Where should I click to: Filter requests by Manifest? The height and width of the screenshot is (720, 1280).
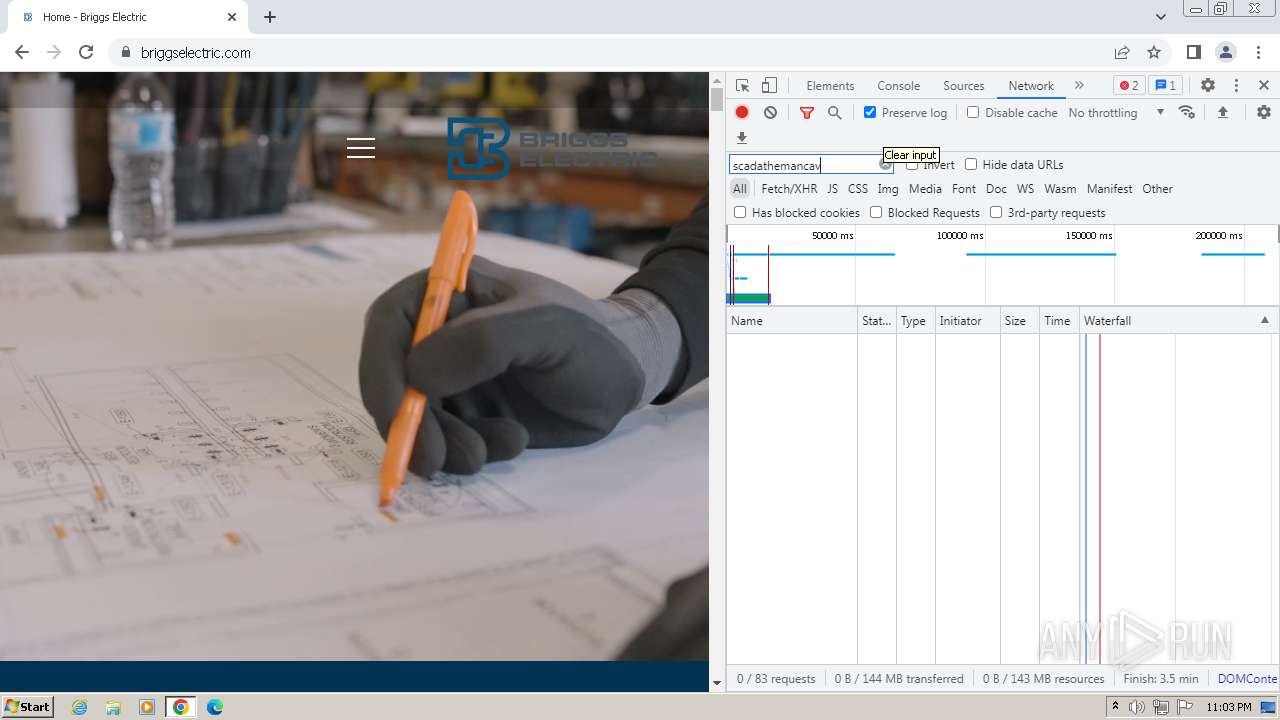(x=1109, y=188)
